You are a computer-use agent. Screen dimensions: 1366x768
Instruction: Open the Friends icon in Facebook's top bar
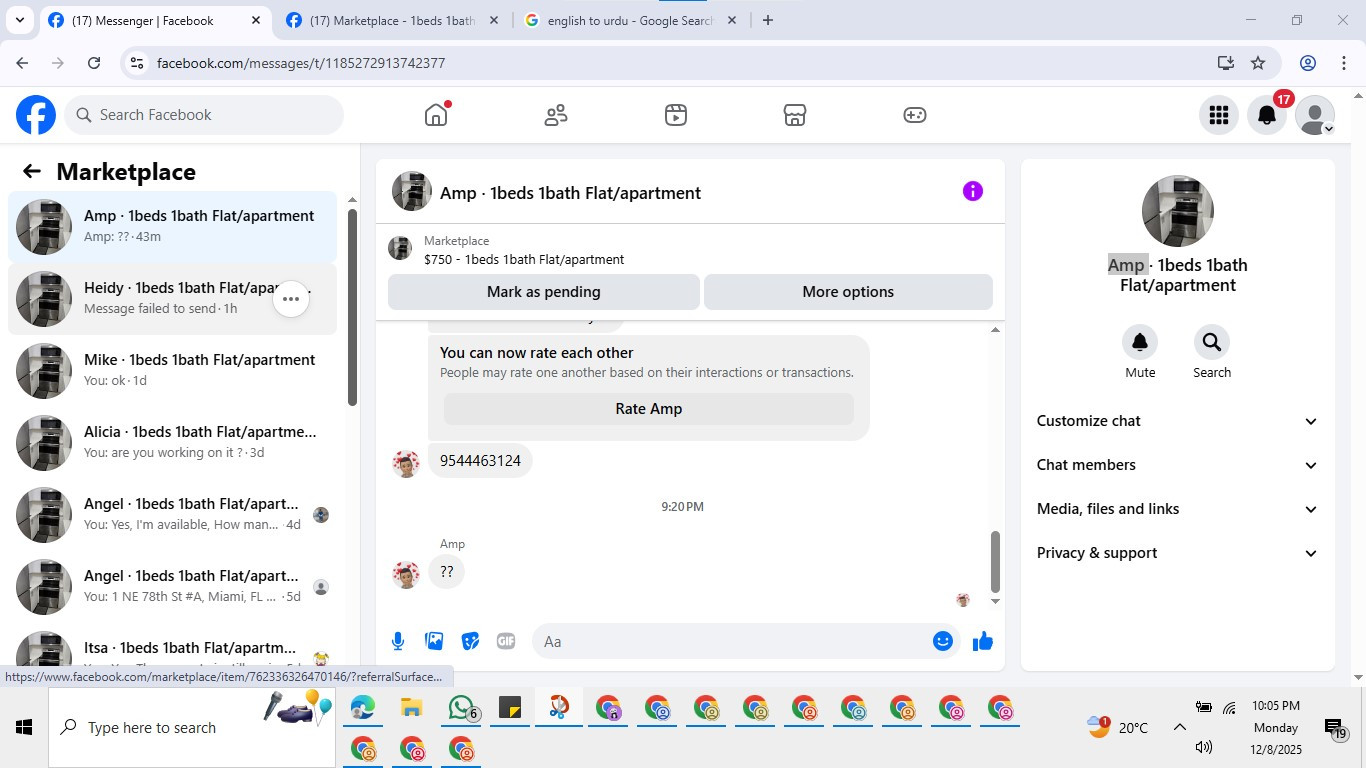point(556,115)
